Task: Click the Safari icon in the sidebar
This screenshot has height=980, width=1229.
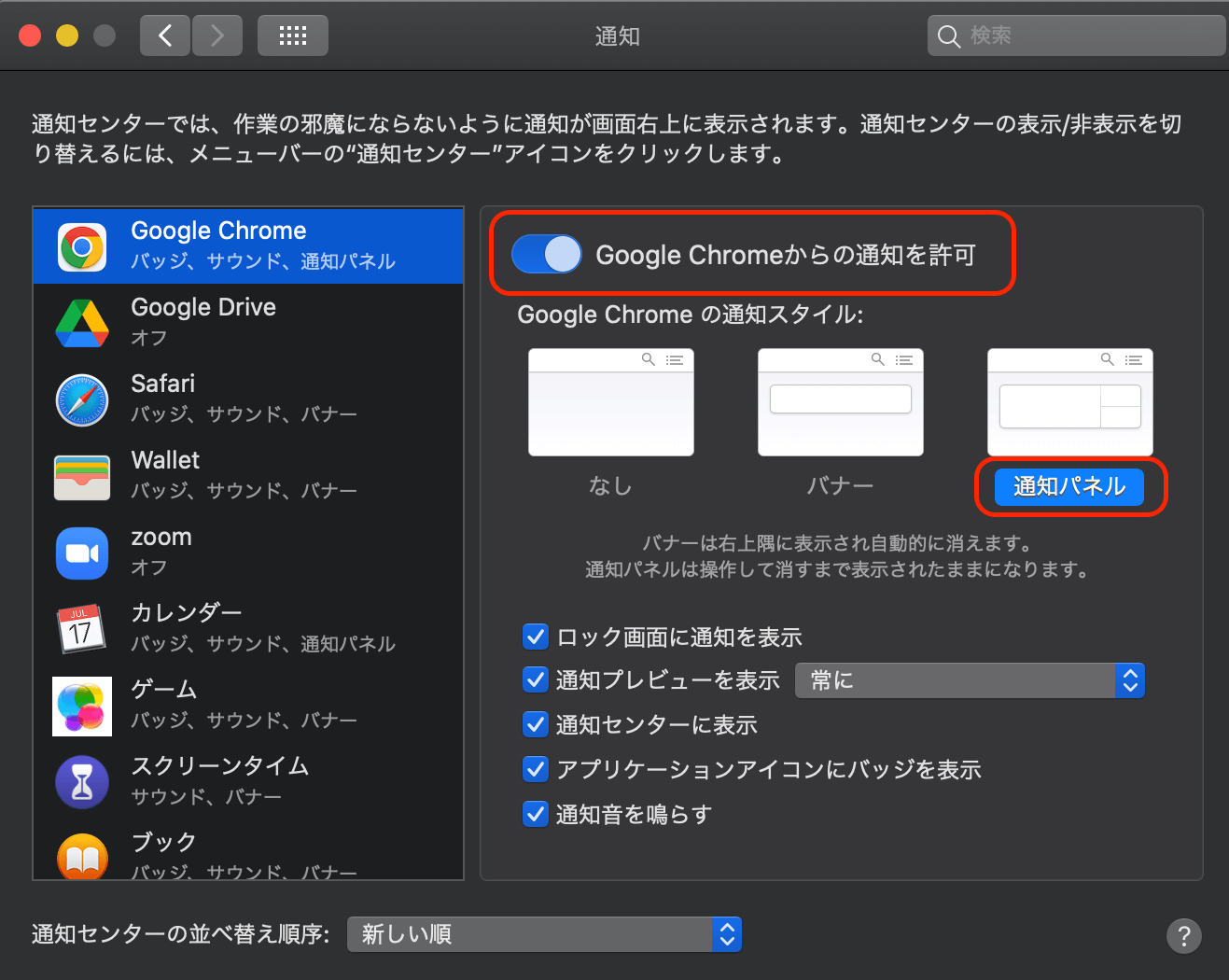Action: click(x=81, y=399)
